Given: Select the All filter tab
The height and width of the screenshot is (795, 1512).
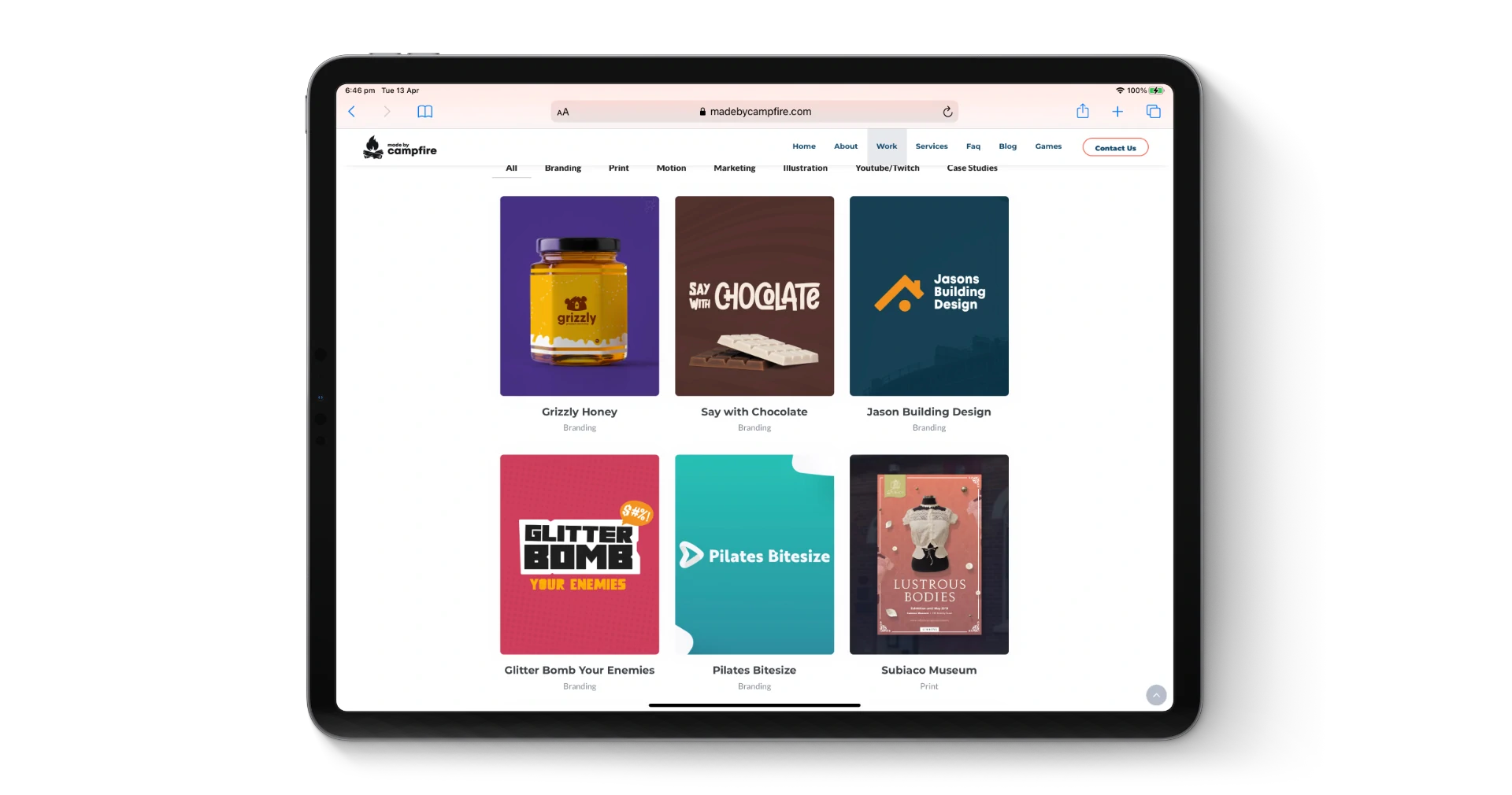Looking at the screenshot, I should coord(512,168).
